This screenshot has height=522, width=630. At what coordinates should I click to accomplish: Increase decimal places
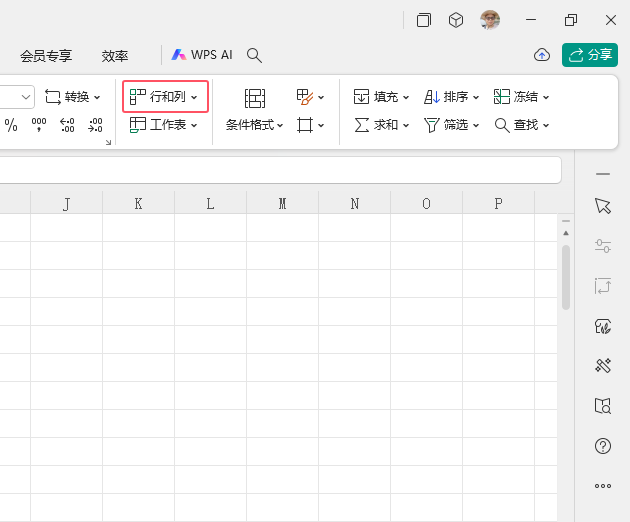(x=67, y=125)
